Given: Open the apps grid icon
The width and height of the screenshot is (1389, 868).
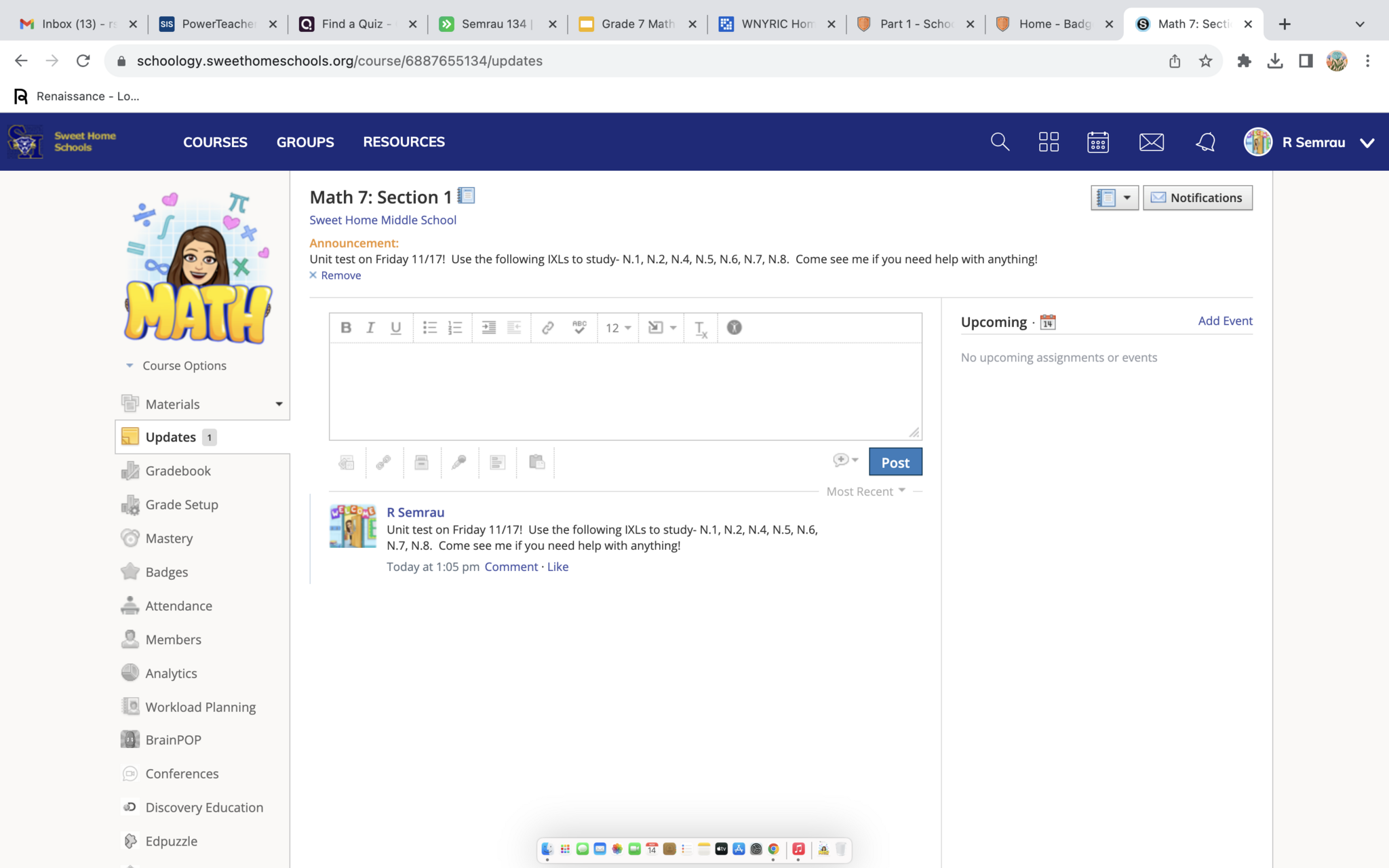Looking at the screenshot, I should (x=1049, y=142).
